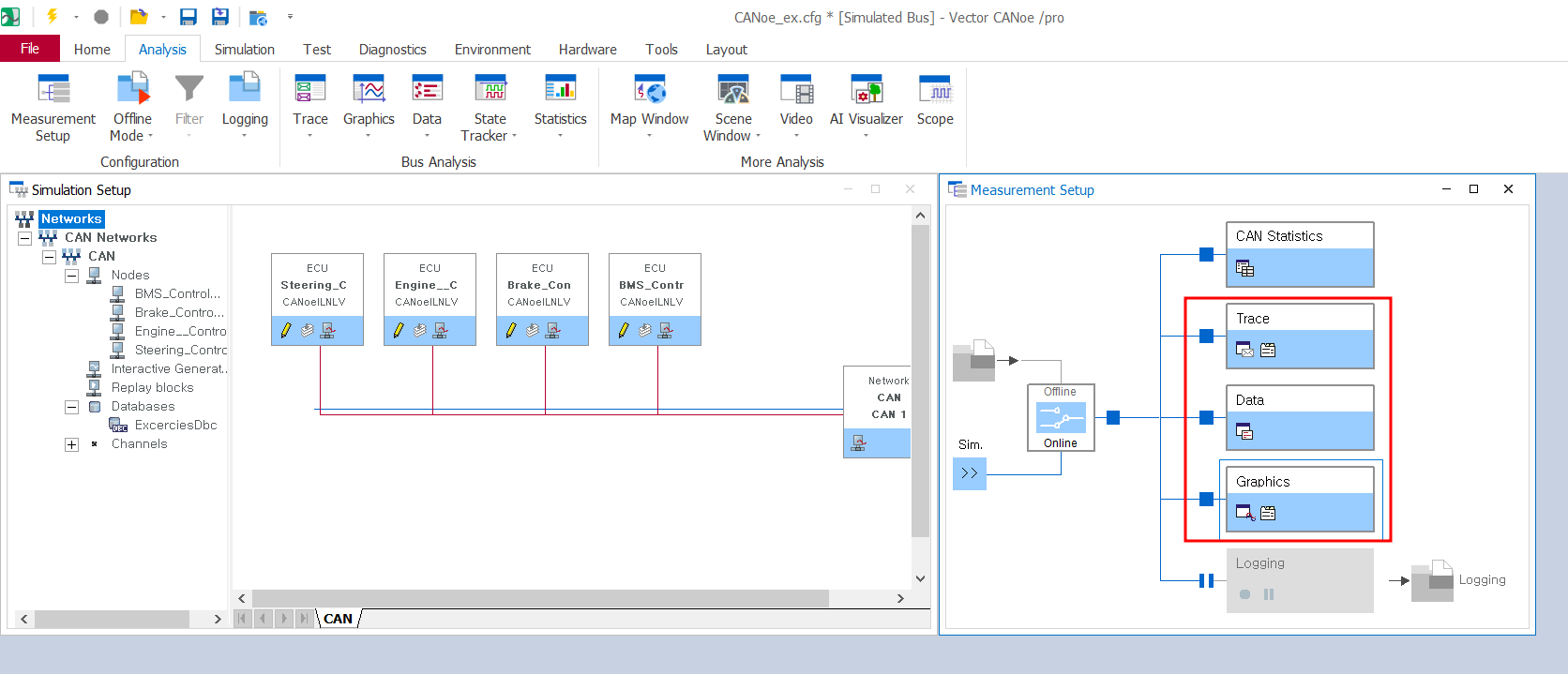Click the Scene Window ribbon icon
The height and width of the screenshot is (674, 1568).
coord(733,89)
